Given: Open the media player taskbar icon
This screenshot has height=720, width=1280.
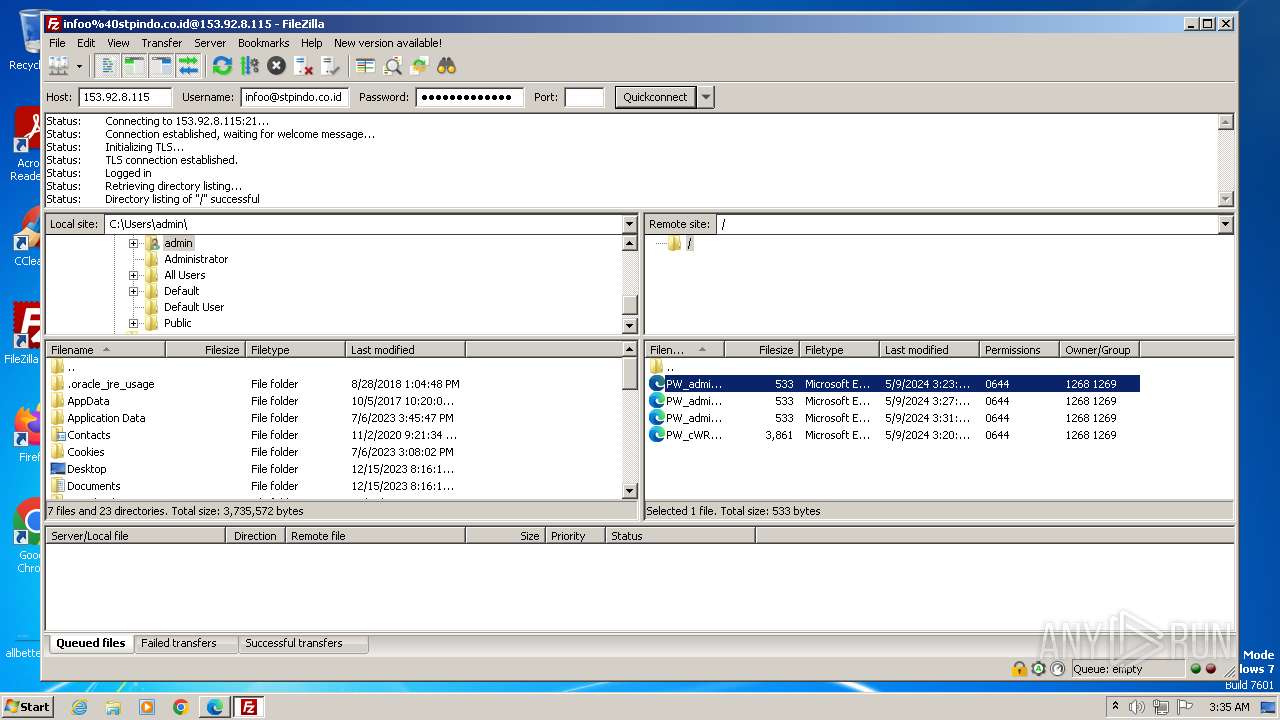Looking at the screenshot, I should point(147,707).
